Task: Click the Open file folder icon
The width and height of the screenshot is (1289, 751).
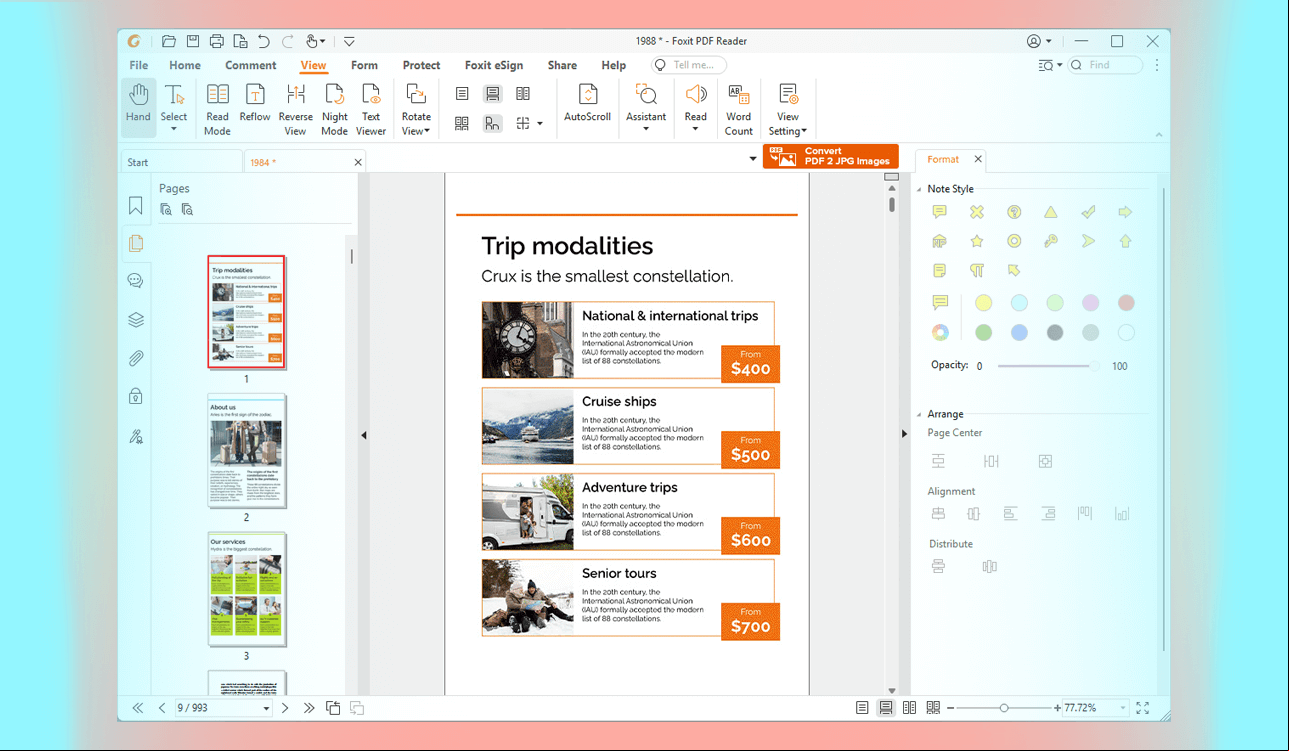Action: (x=169, y=41)
